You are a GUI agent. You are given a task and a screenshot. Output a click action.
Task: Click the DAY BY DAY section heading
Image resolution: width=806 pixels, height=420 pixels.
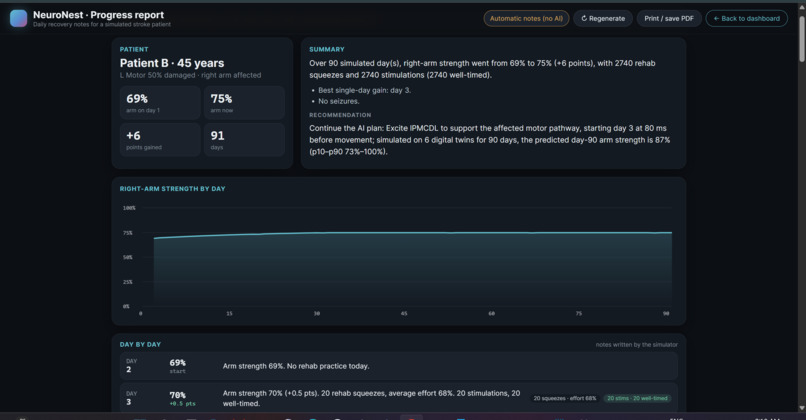click(140, 344)
